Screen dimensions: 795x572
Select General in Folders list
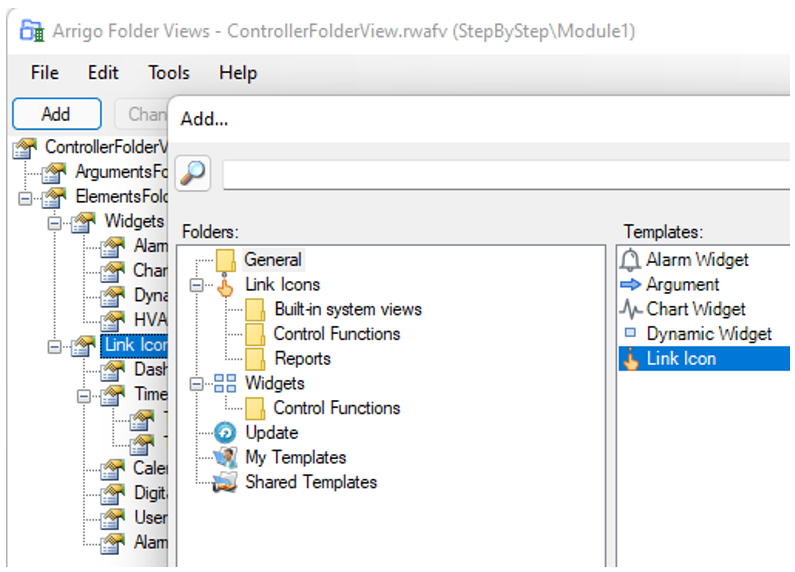[273, 260]
